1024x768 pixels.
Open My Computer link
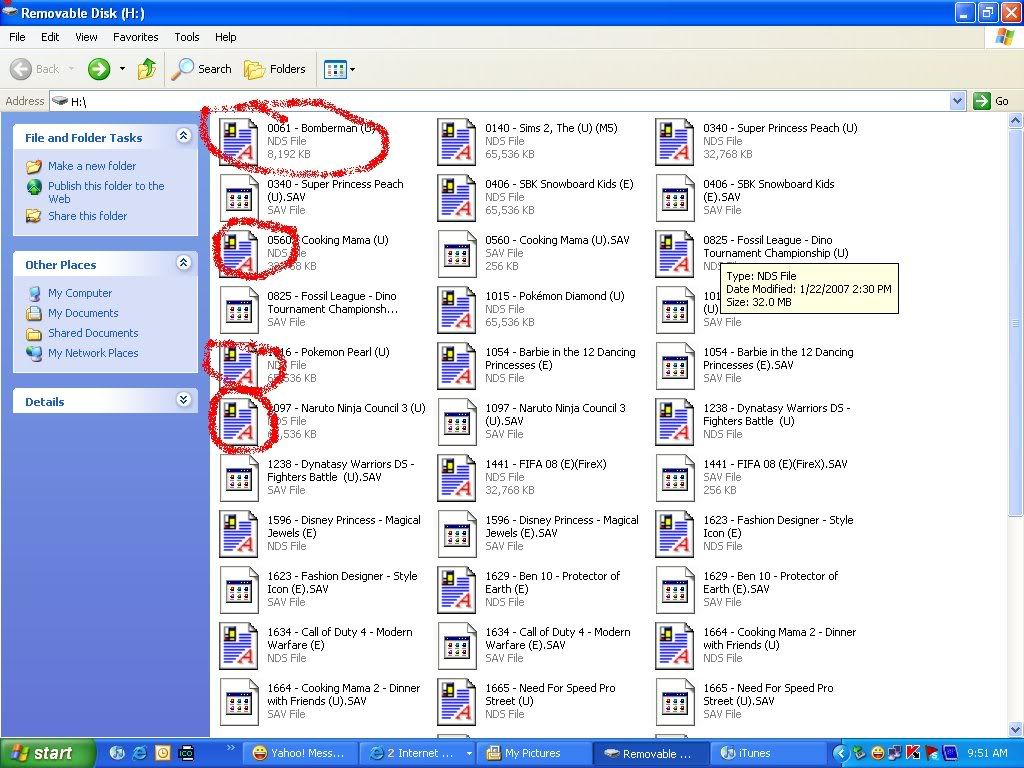click(80, 293)
